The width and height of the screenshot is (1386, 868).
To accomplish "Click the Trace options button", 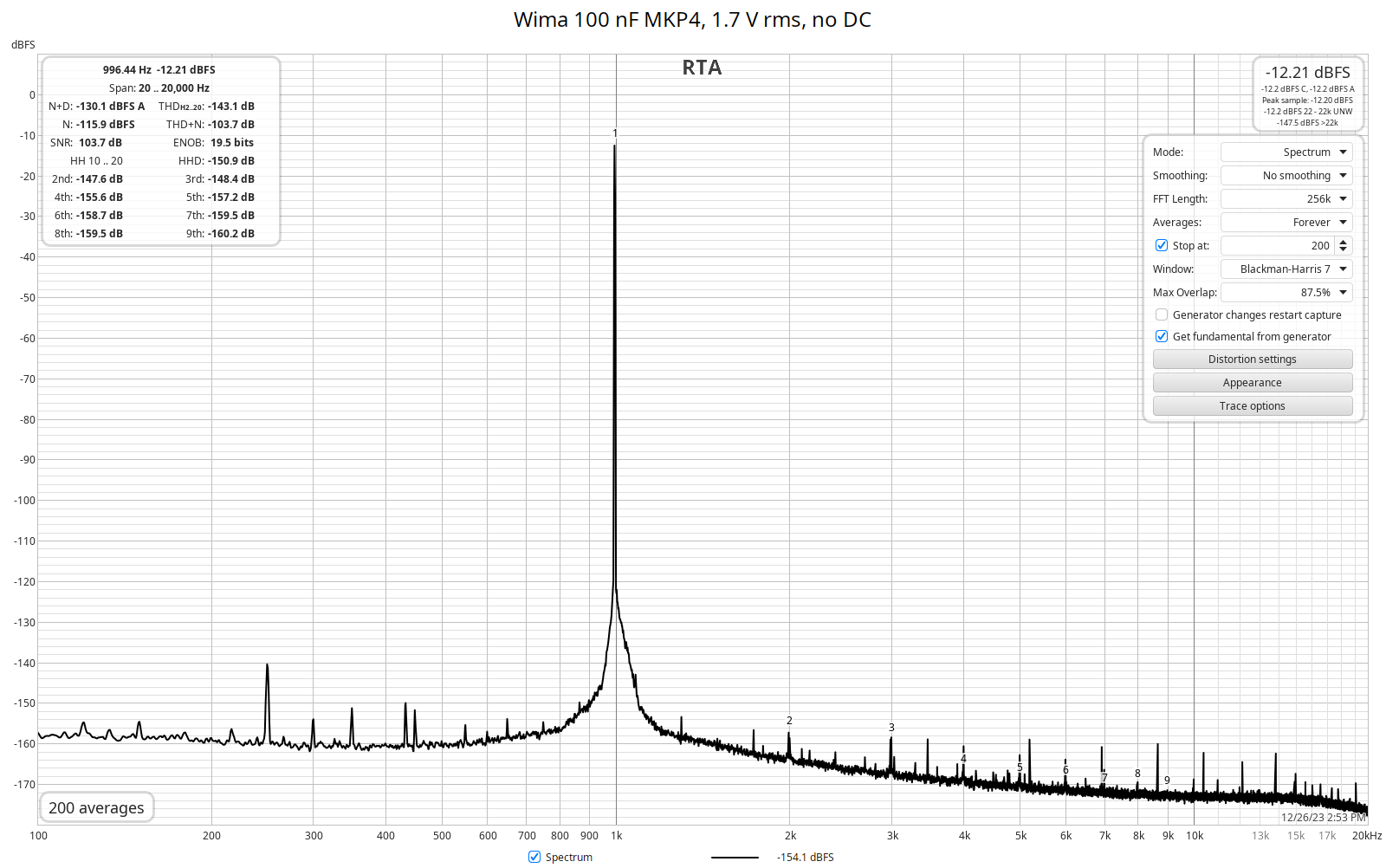I will point(1253,405).
